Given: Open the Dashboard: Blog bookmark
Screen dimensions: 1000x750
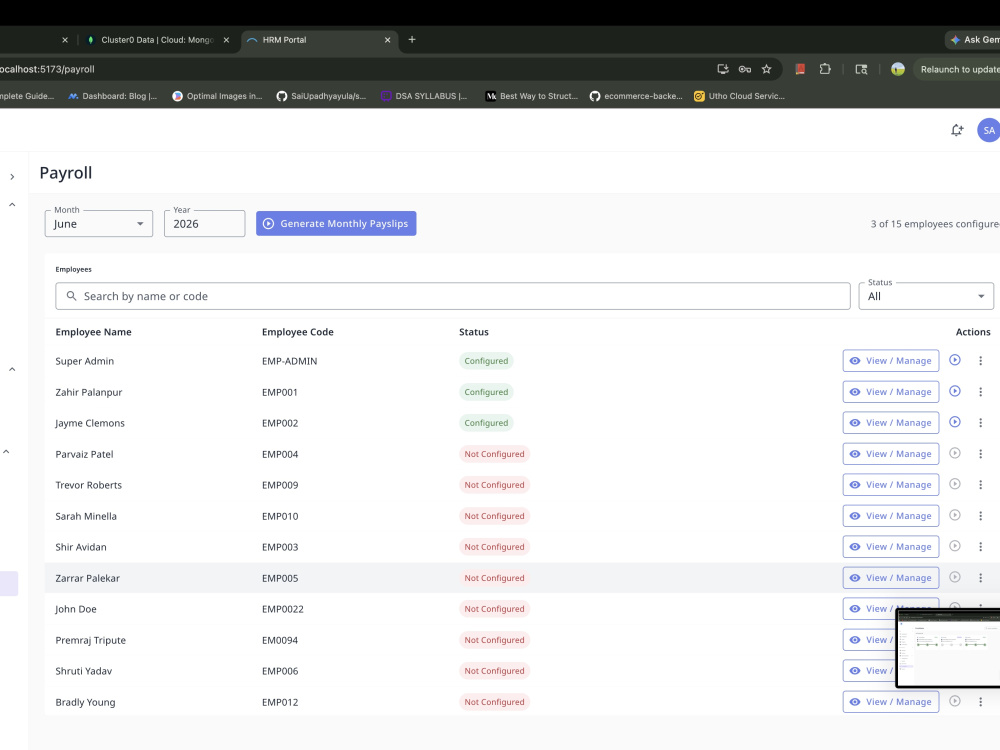Looking at the screenshot, I should 112,96.
